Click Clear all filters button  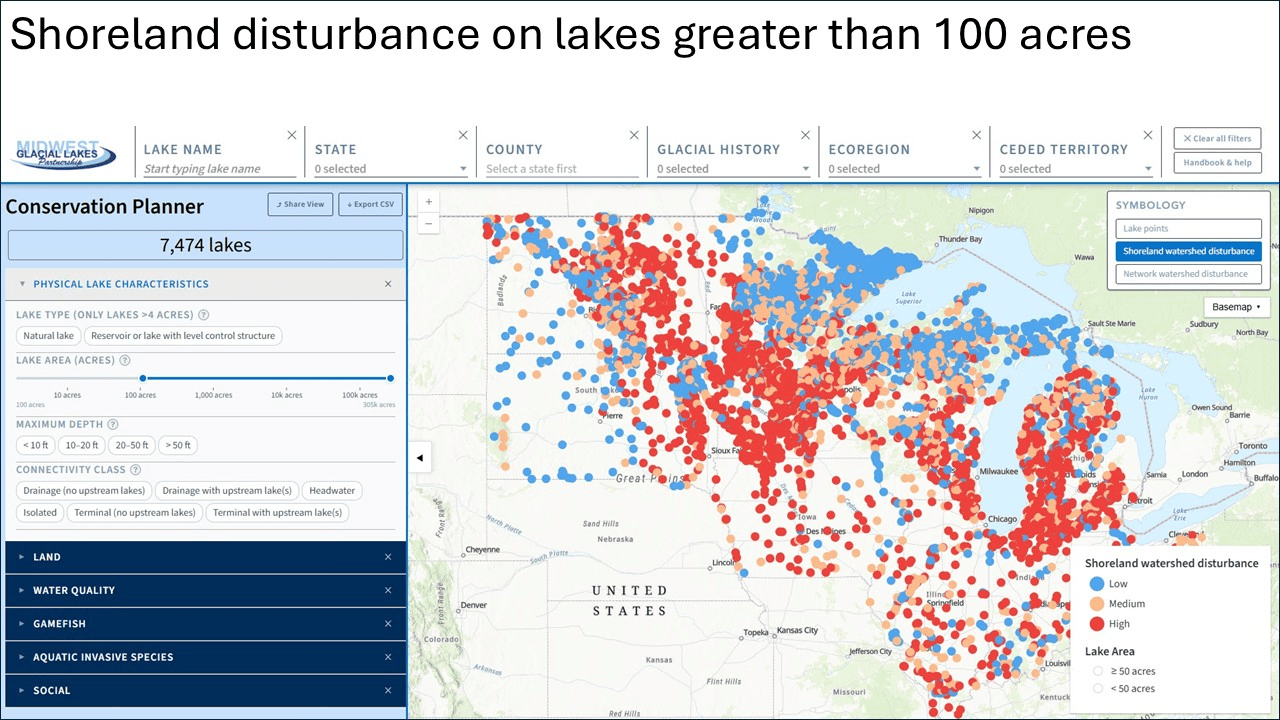point(1217,139)
